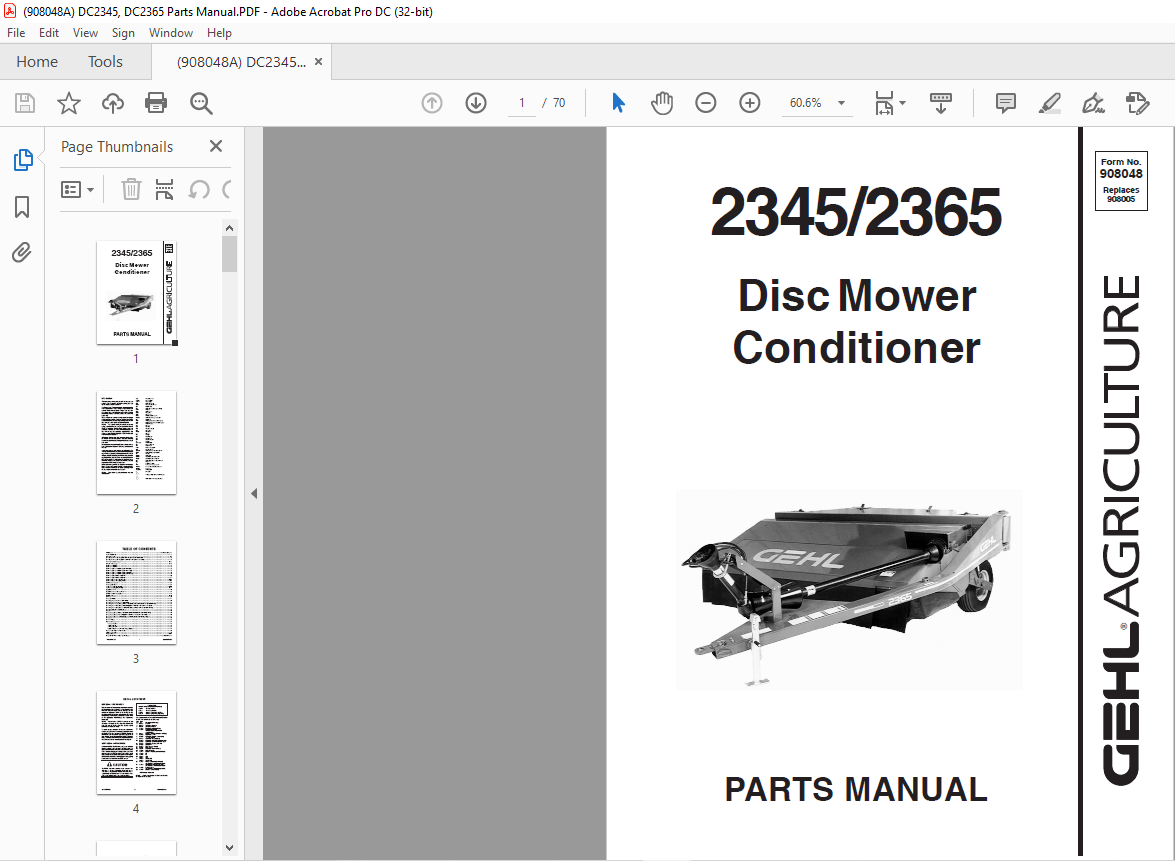
Task: Print the document
Action: [x=156, y=103]
